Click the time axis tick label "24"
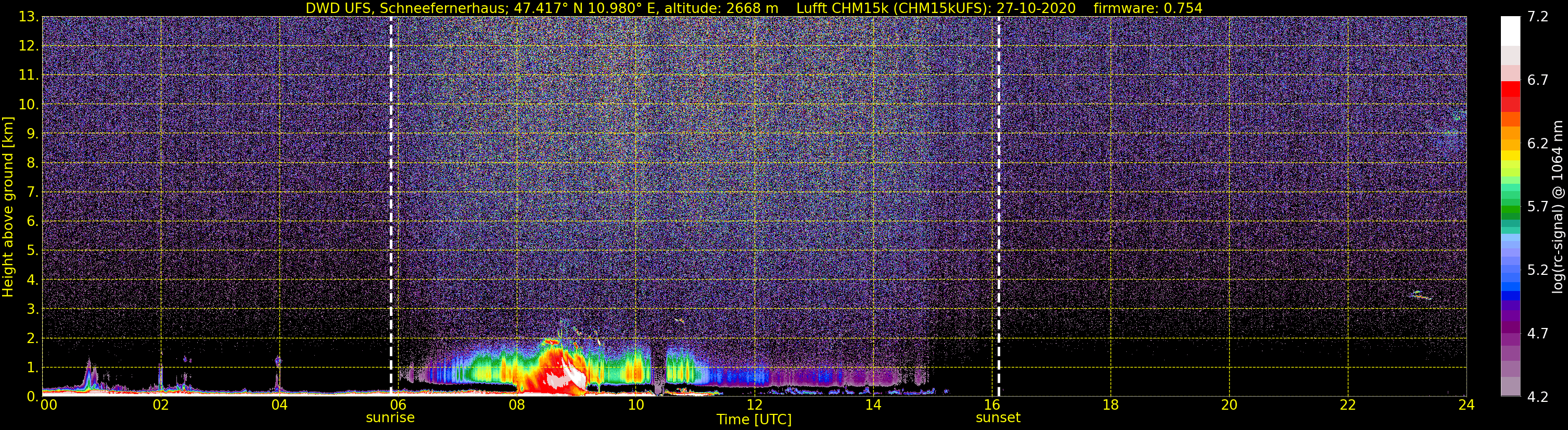Viewport: 1568px width, 430px height. pos(1467,405)
